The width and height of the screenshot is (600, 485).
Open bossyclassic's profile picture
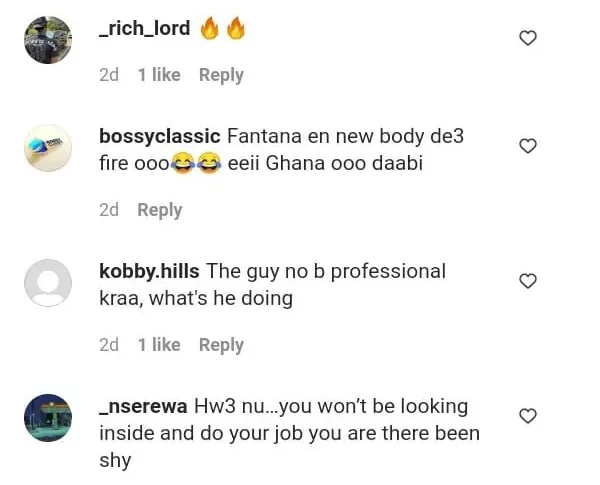(48, 148)
